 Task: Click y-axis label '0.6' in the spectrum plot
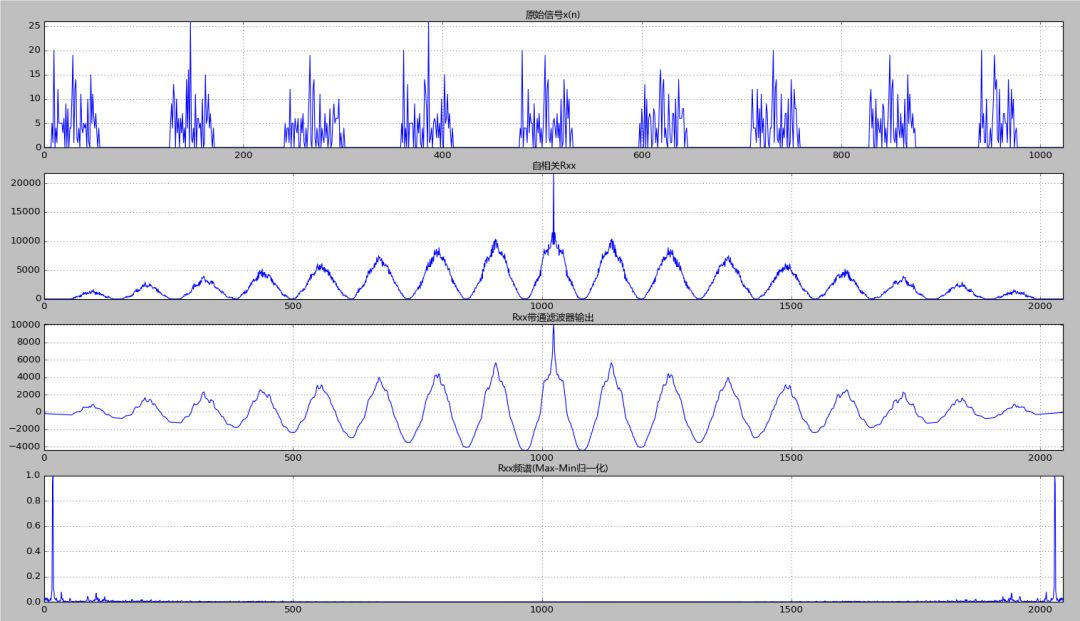pyautogui.click(x=33, y=526)
